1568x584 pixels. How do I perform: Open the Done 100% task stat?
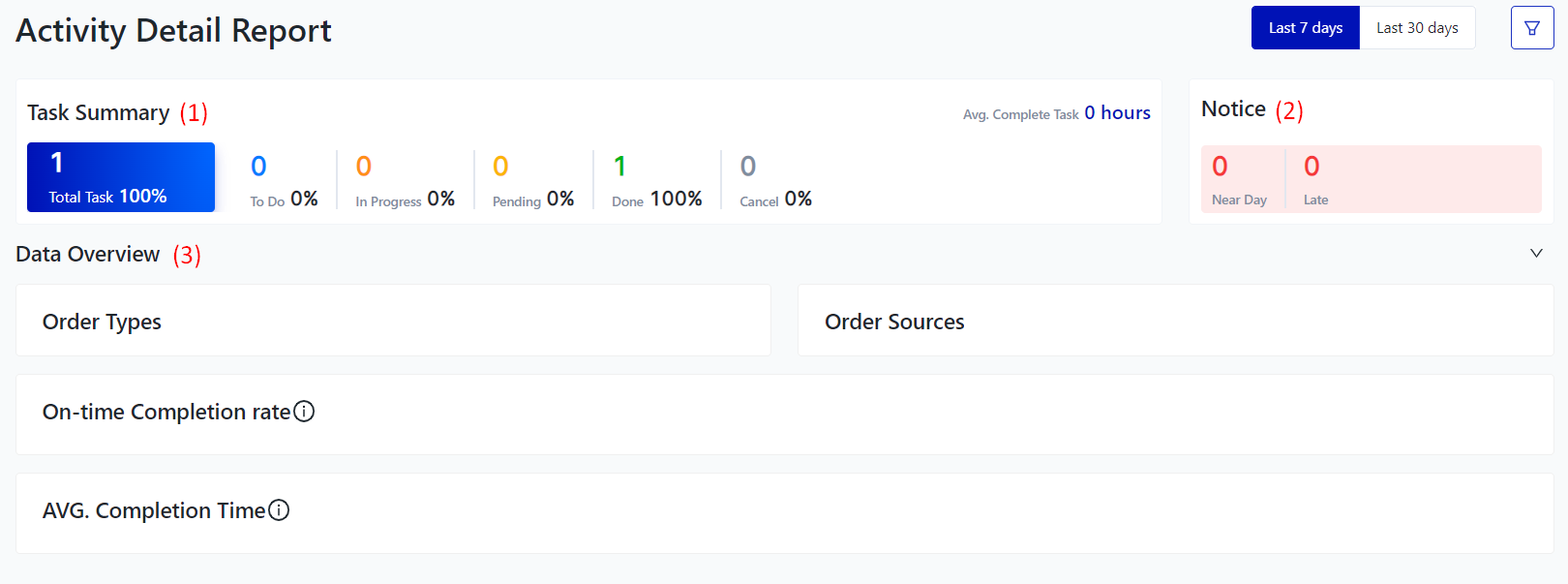[x=656, y=181]
